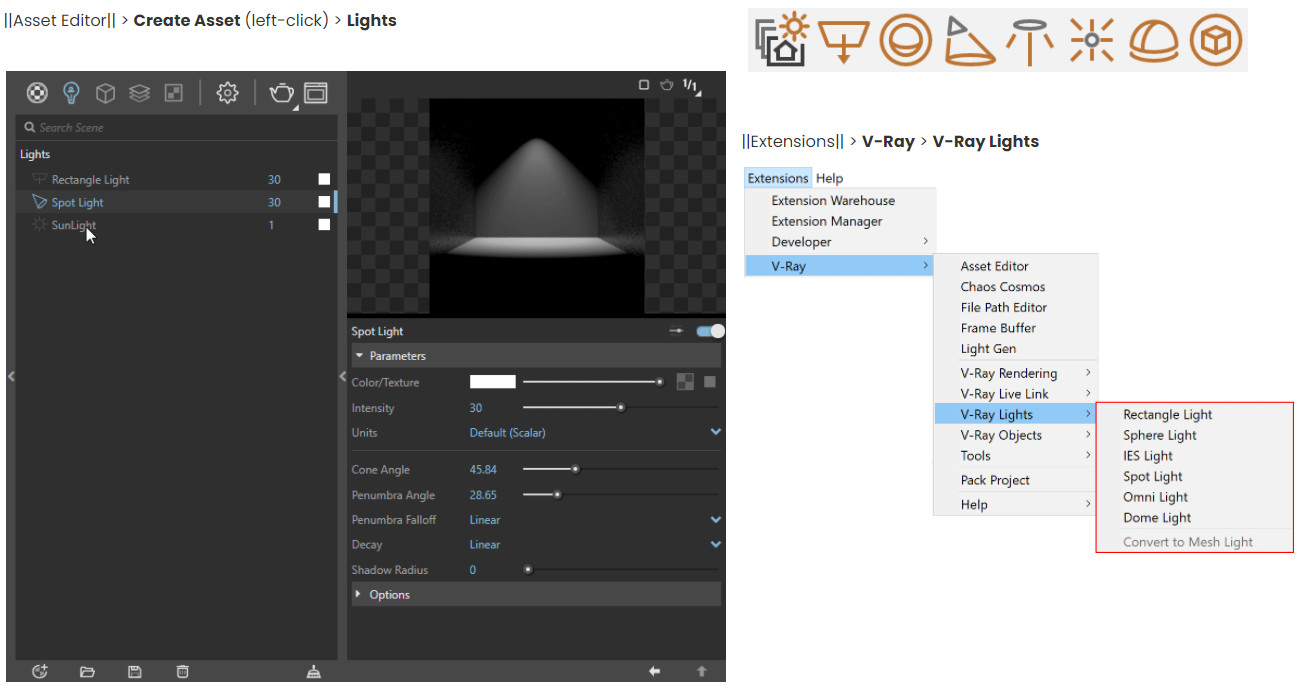1311x696 pixels.
Task: Click the trash delete asset icon
Action: (x=181, y=672)
